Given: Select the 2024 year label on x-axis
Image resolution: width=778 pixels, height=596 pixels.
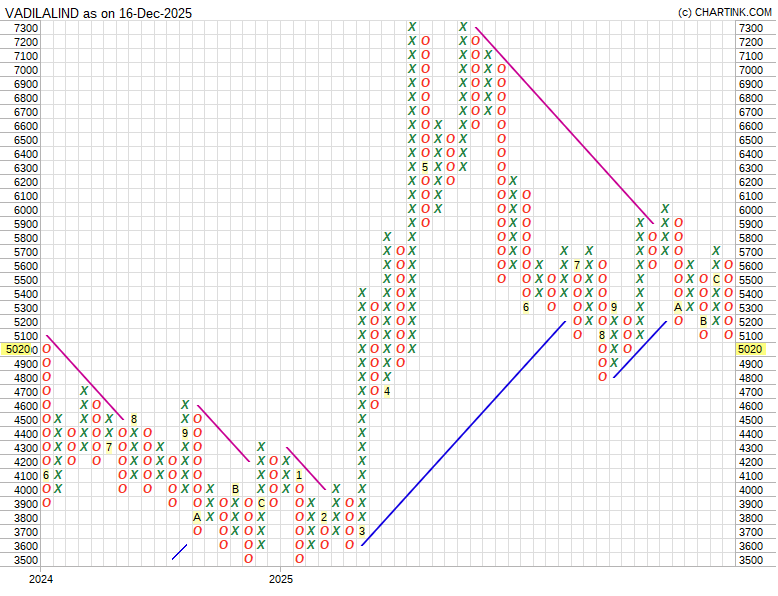Looking at the screenshot, I should coord(41,579).
